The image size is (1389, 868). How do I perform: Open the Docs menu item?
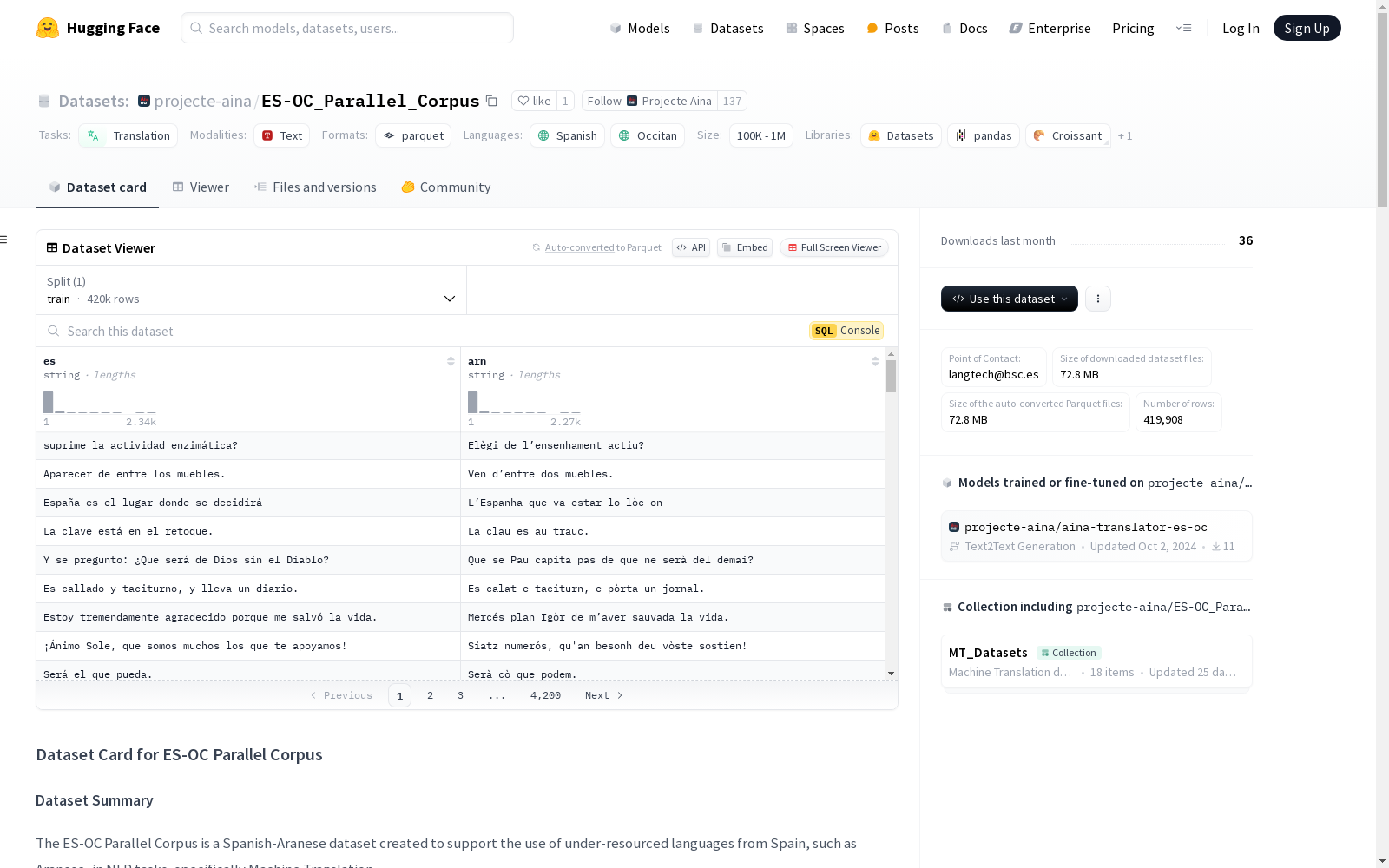click(x=964, y=28)
